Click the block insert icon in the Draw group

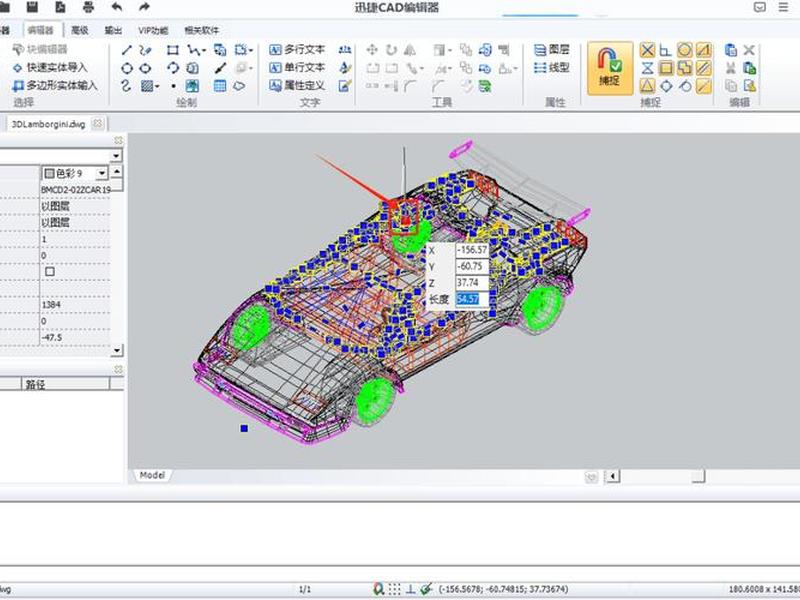[220, 50]
